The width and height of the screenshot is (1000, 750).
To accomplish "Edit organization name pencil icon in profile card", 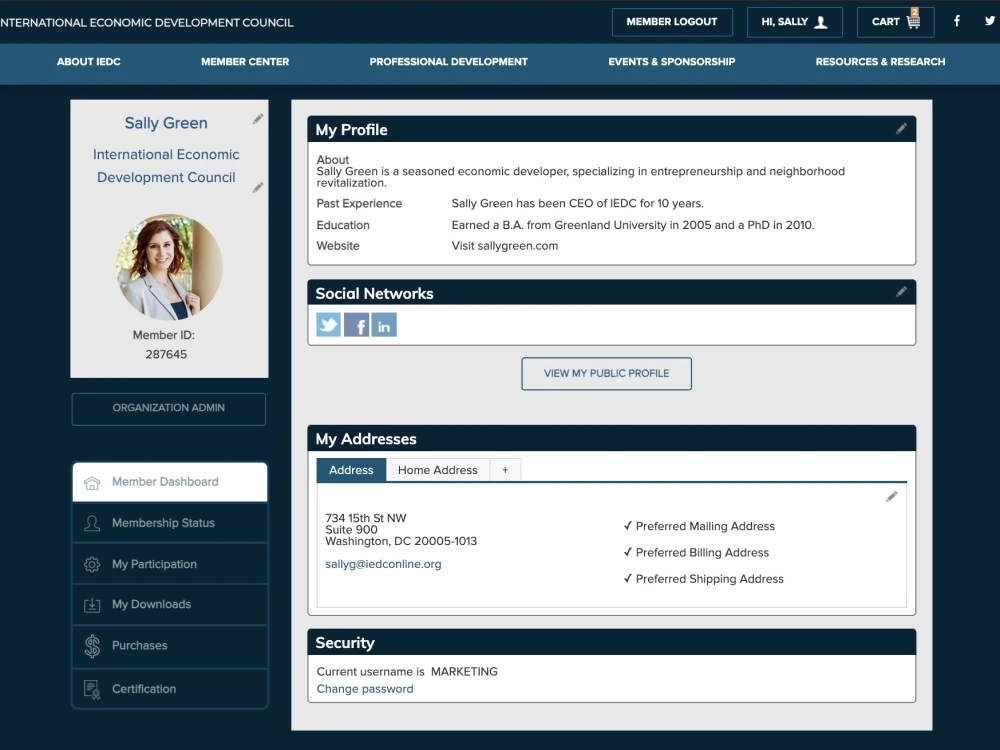I will pyautogui.click(x=258, y=187).
